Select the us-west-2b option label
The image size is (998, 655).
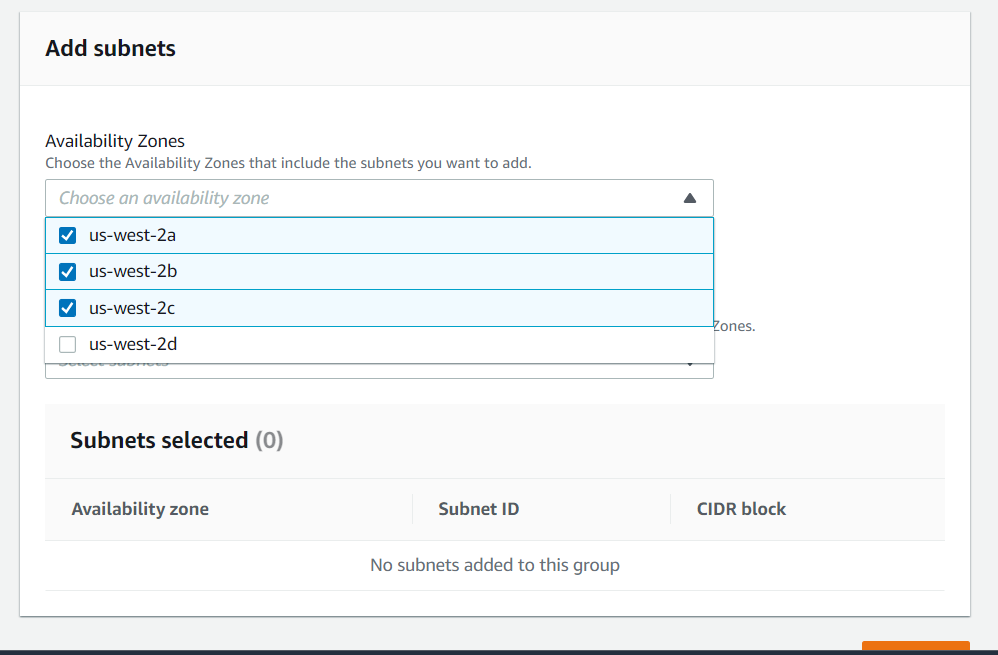point(132,271)
